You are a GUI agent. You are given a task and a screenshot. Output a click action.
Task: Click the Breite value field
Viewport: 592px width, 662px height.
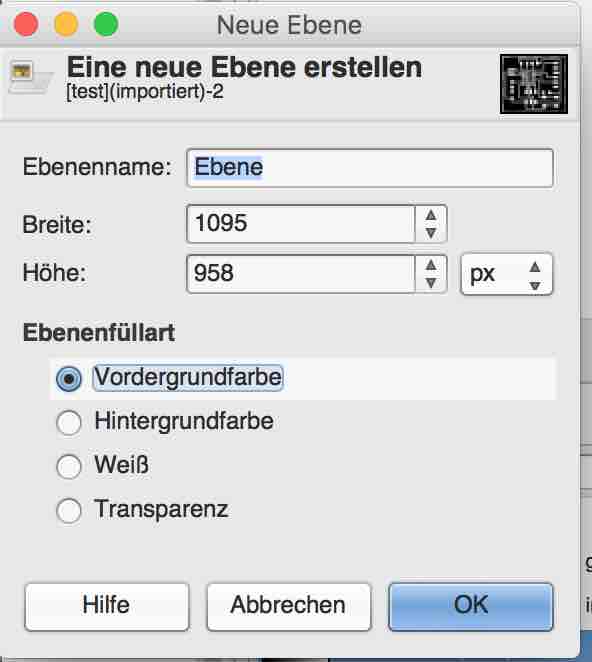point(301,224)
